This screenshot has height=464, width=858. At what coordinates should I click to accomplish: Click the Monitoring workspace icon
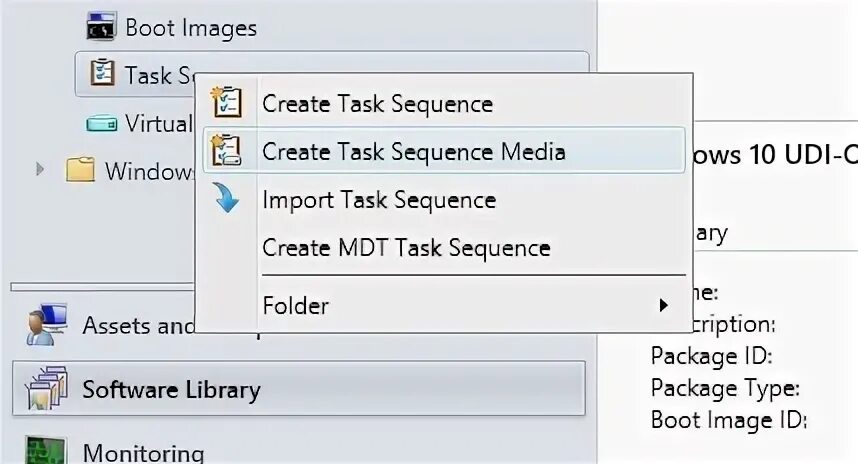[x=45, y=449]
